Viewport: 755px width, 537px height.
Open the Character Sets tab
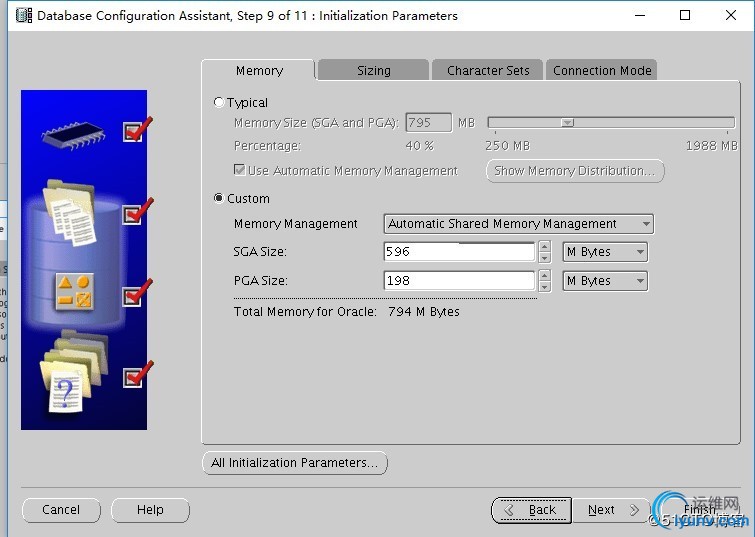coord(488,70)
